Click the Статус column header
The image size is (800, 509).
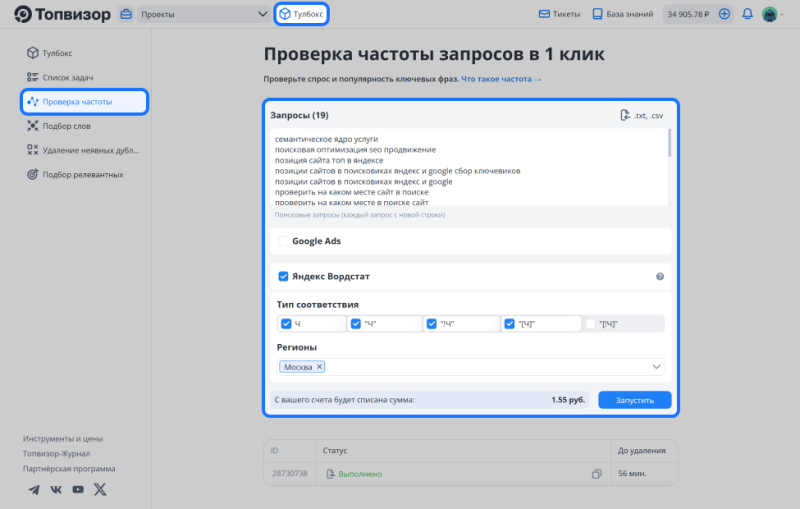[x=335, y=450]
